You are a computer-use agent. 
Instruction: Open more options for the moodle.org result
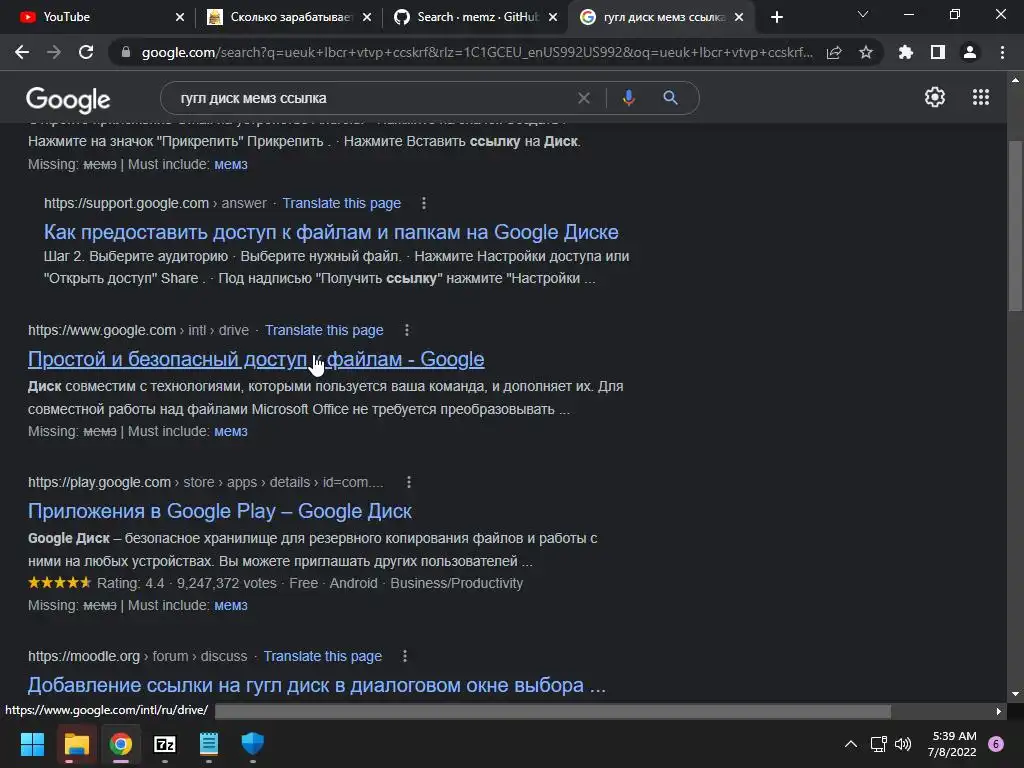(405, 656)
